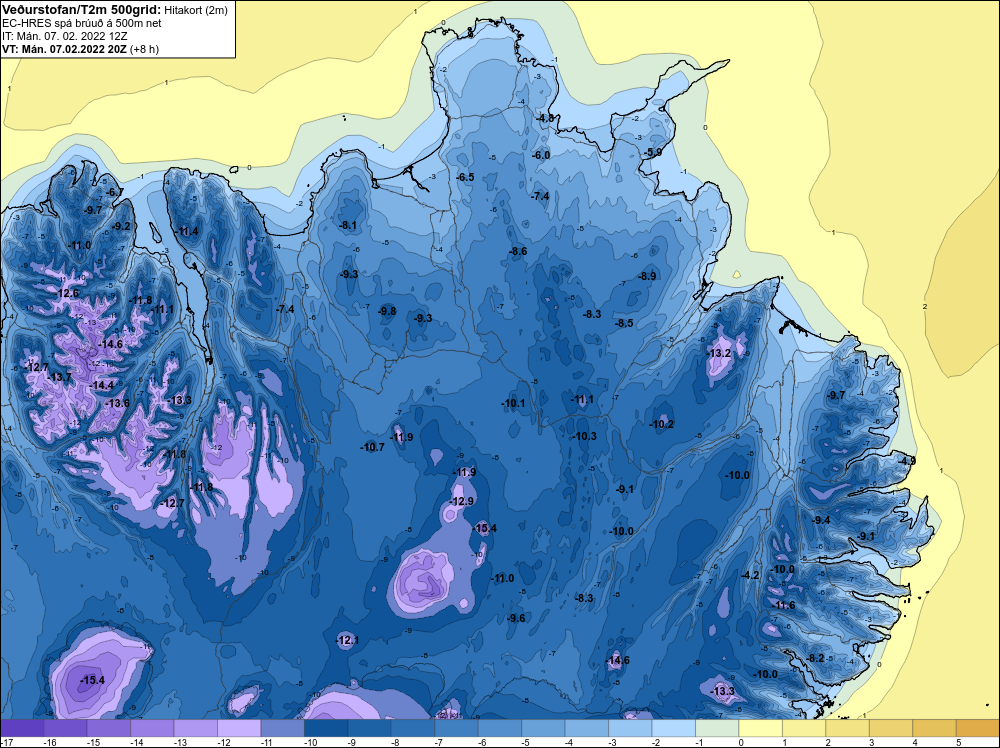The image size is (1000, 748).
Task: Click the -11.4 temperature label
Action: [x=187, y=231]
